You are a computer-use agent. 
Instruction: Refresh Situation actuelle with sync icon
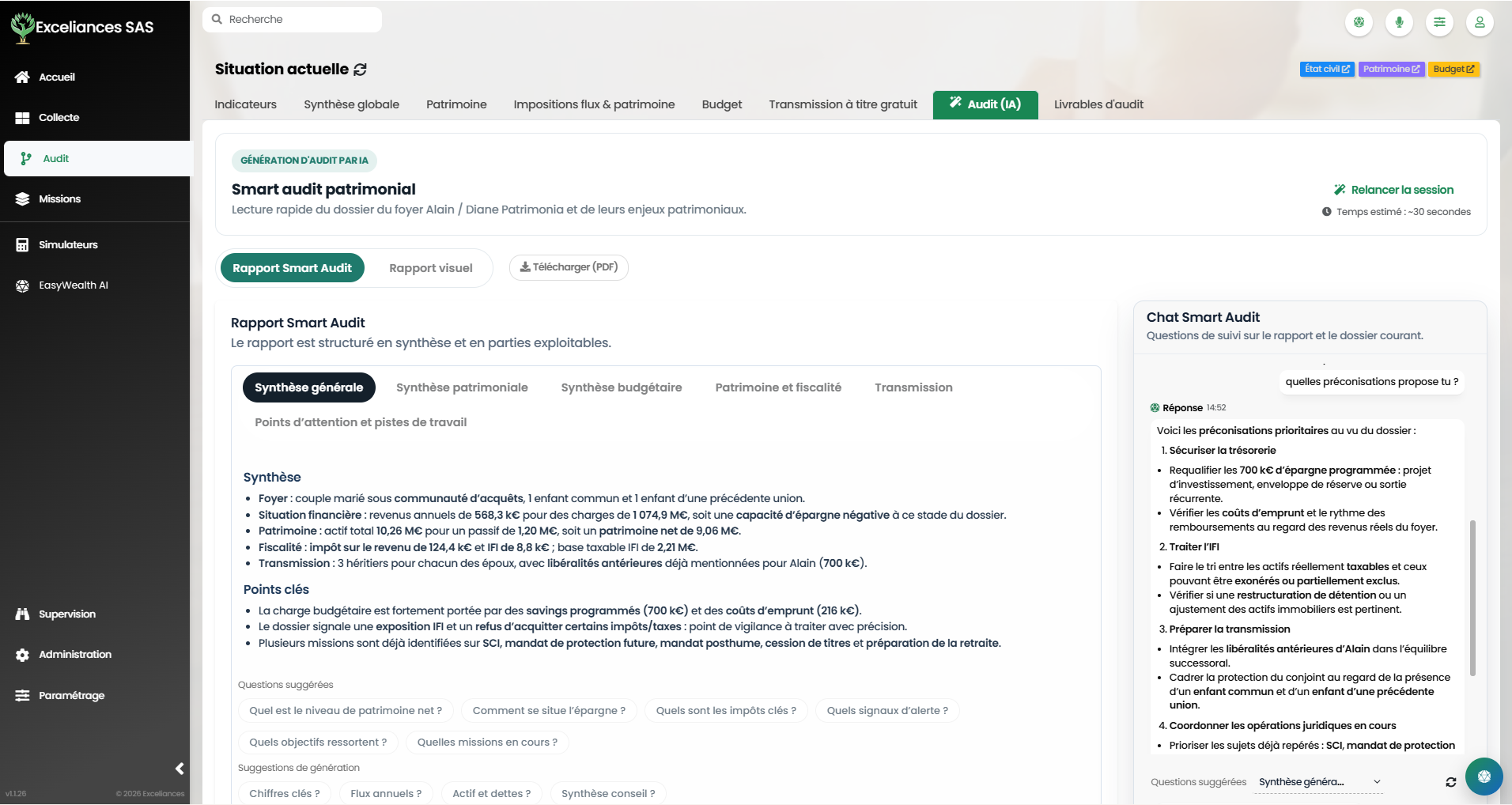pyautogui.click(x=360, y=70)
